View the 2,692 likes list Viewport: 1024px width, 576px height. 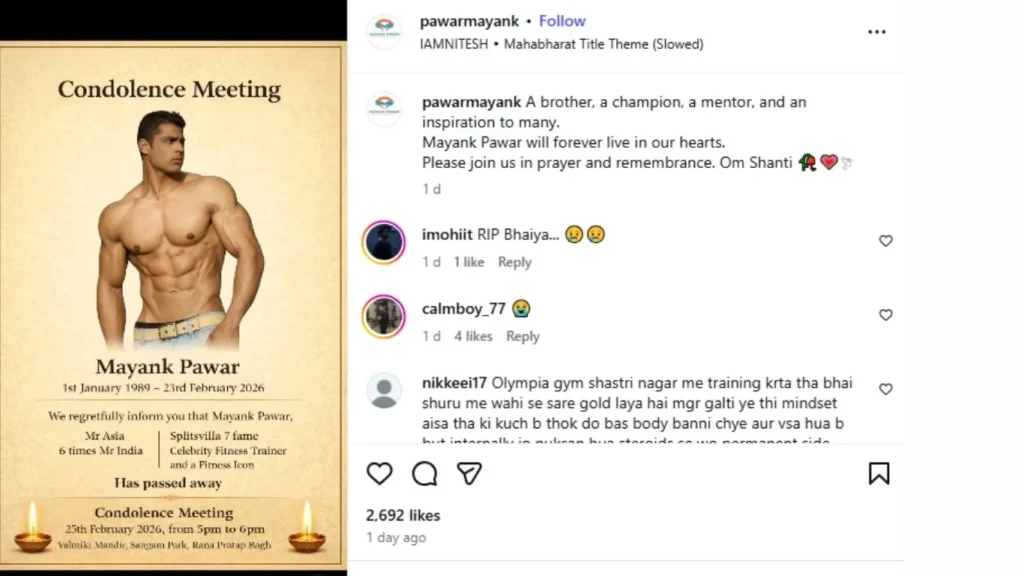point(403,516)
